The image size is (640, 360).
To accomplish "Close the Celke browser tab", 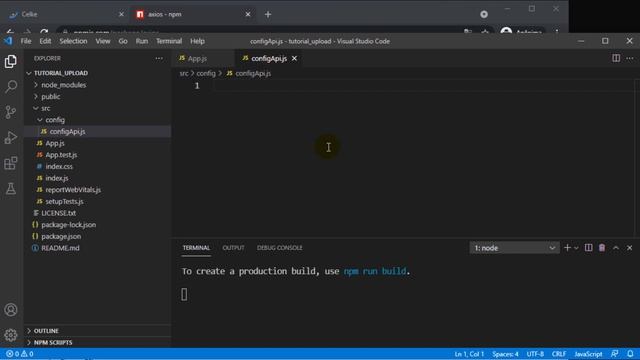I will 121,14.
